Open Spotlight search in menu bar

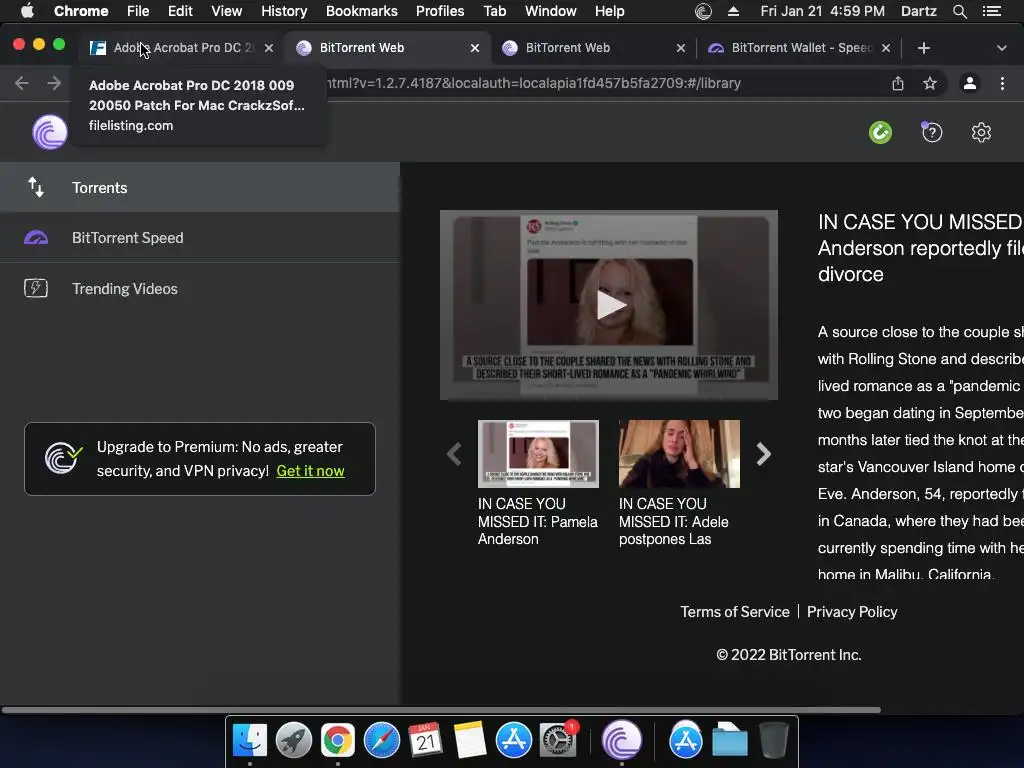pos(959,11)
